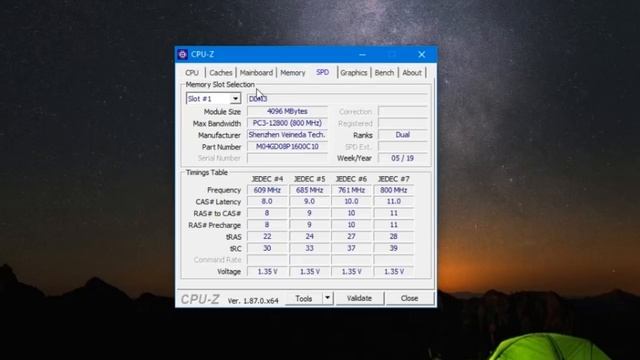This screenshot has width=640, height=360.
Task: Click tRAS value 22
Action: coord(267,237)
